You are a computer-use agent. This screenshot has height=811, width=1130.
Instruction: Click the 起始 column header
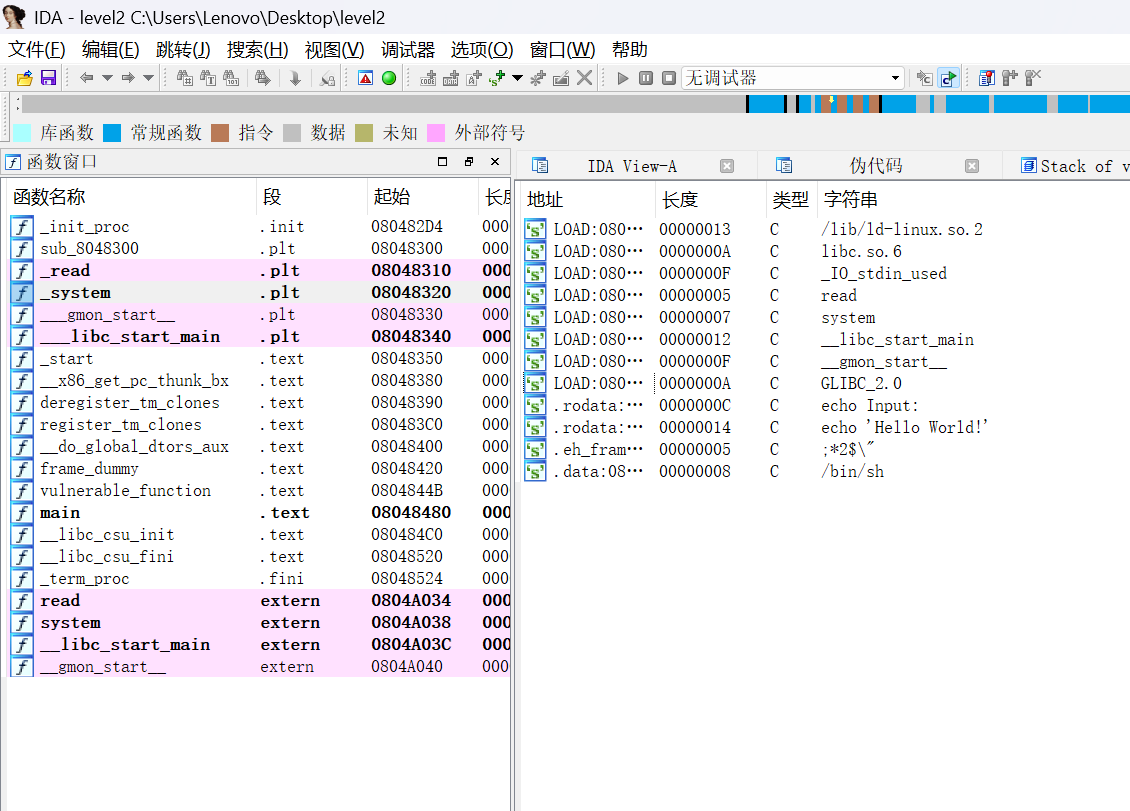point(391,197)
